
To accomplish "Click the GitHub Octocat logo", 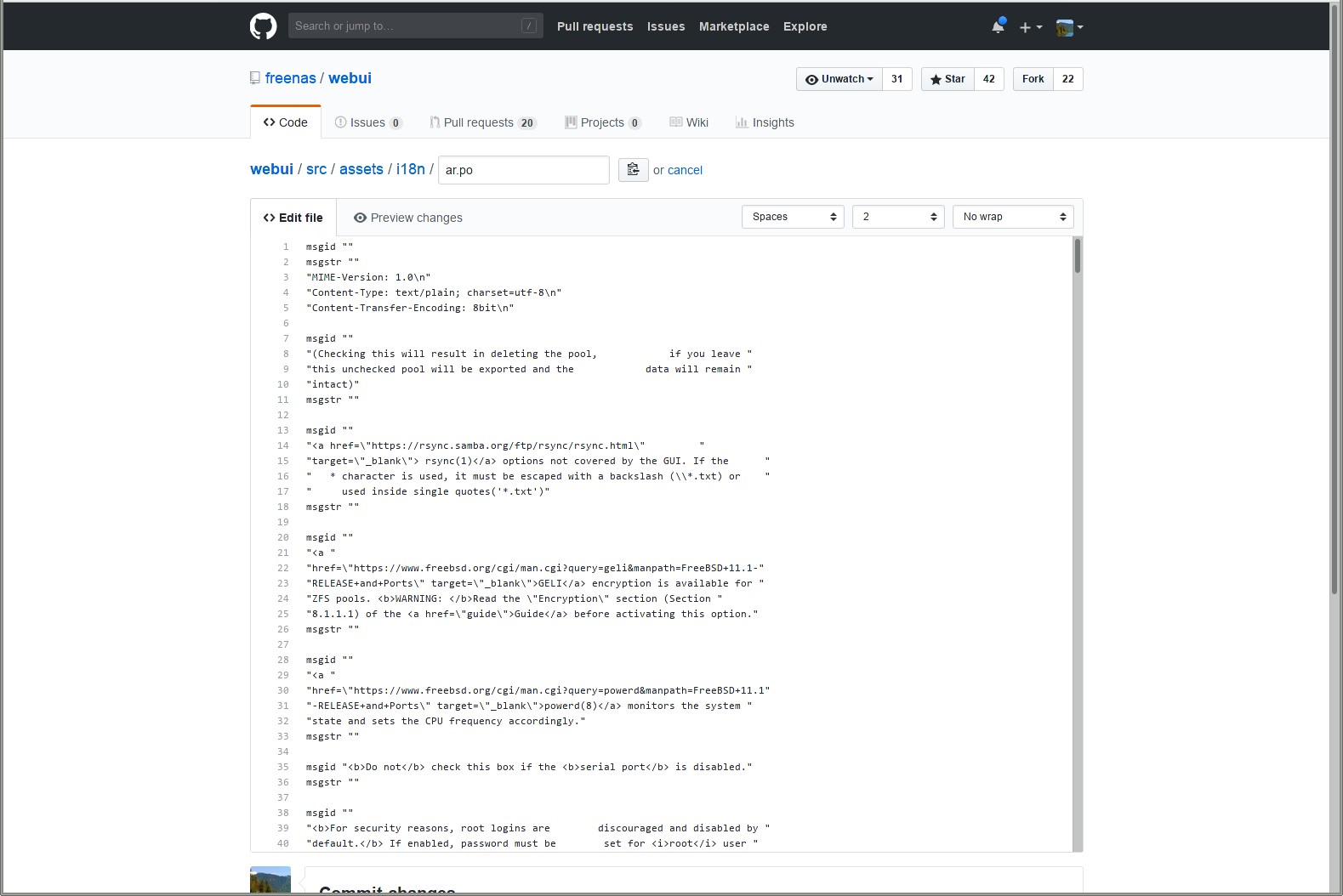I will [263, 26].
